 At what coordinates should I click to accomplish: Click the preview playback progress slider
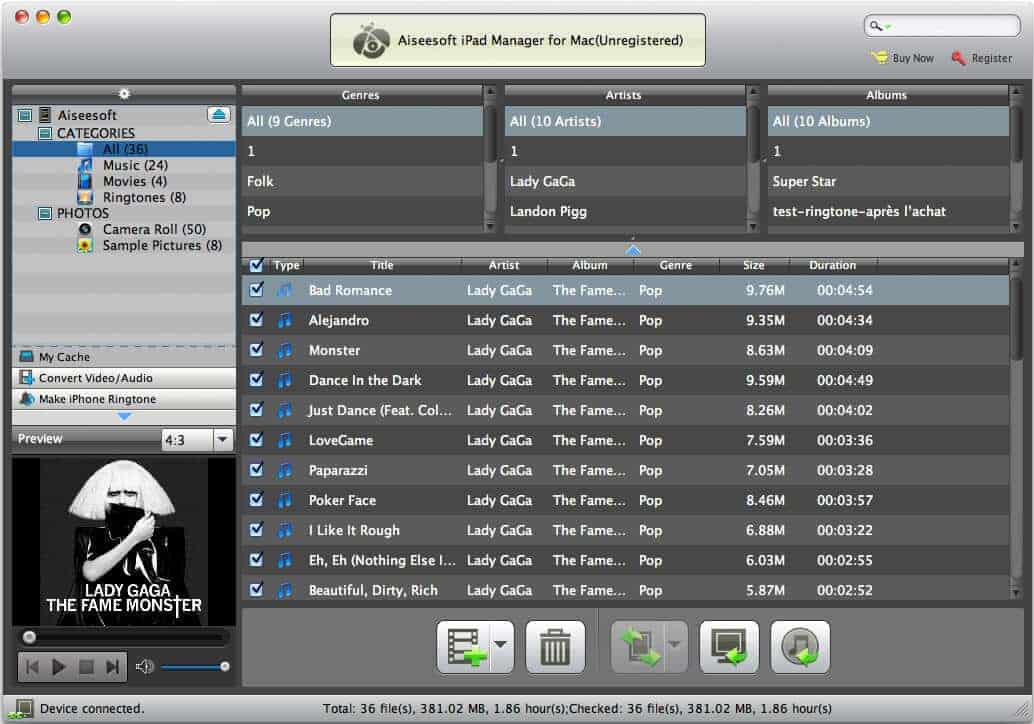[125, 637]
